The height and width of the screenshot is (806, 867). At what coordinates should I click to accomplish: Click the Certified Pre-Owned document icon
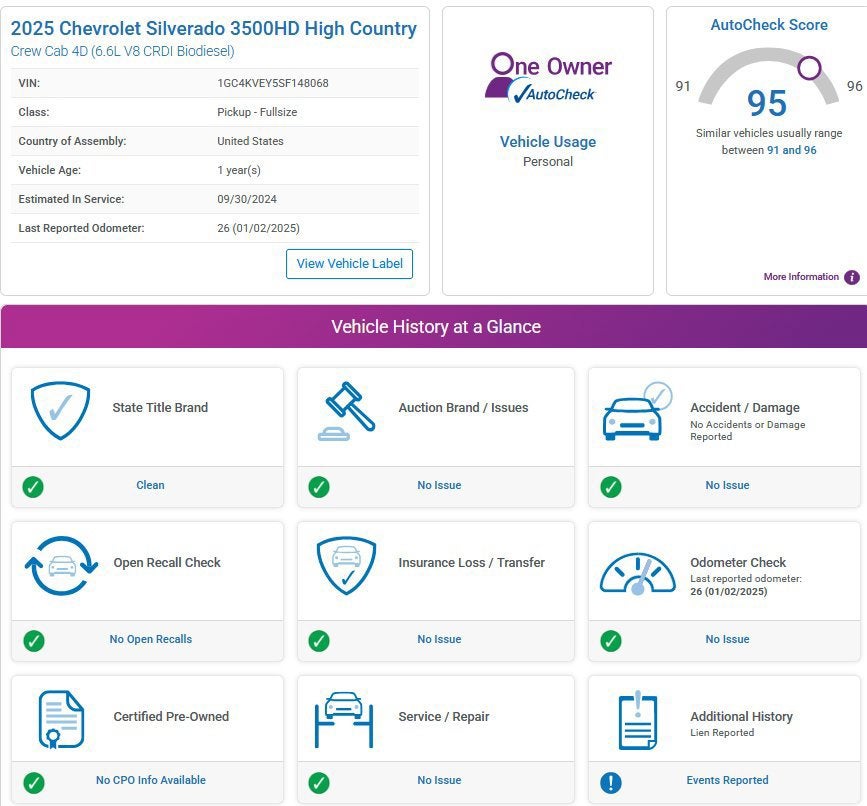click(61, 719)
